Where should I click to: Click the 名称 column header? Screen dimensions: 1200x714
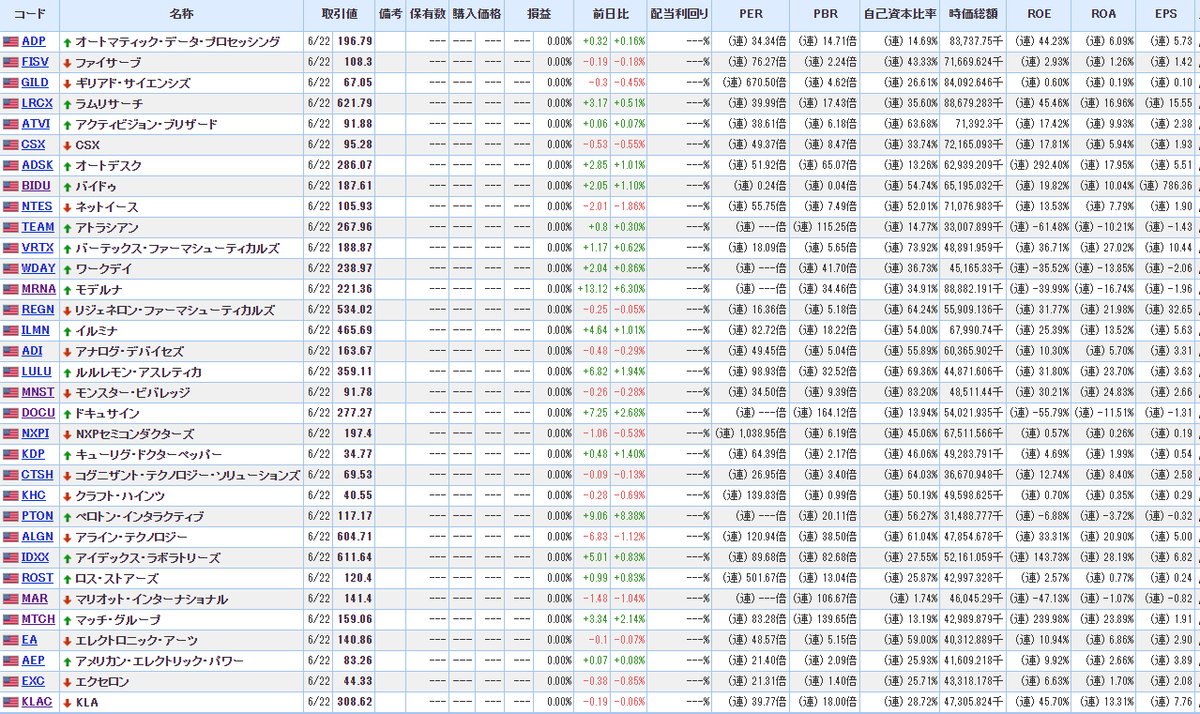182,15
